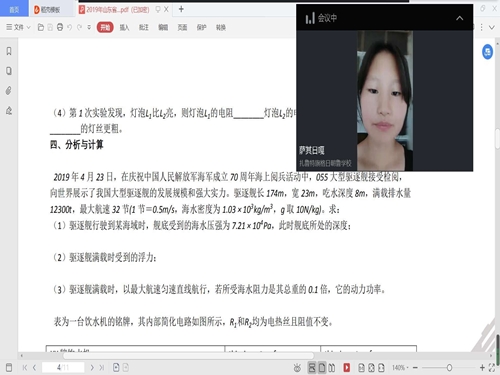Switch to the 插入 ribbon tab
The image size is (500, 375).
(124, 27)
